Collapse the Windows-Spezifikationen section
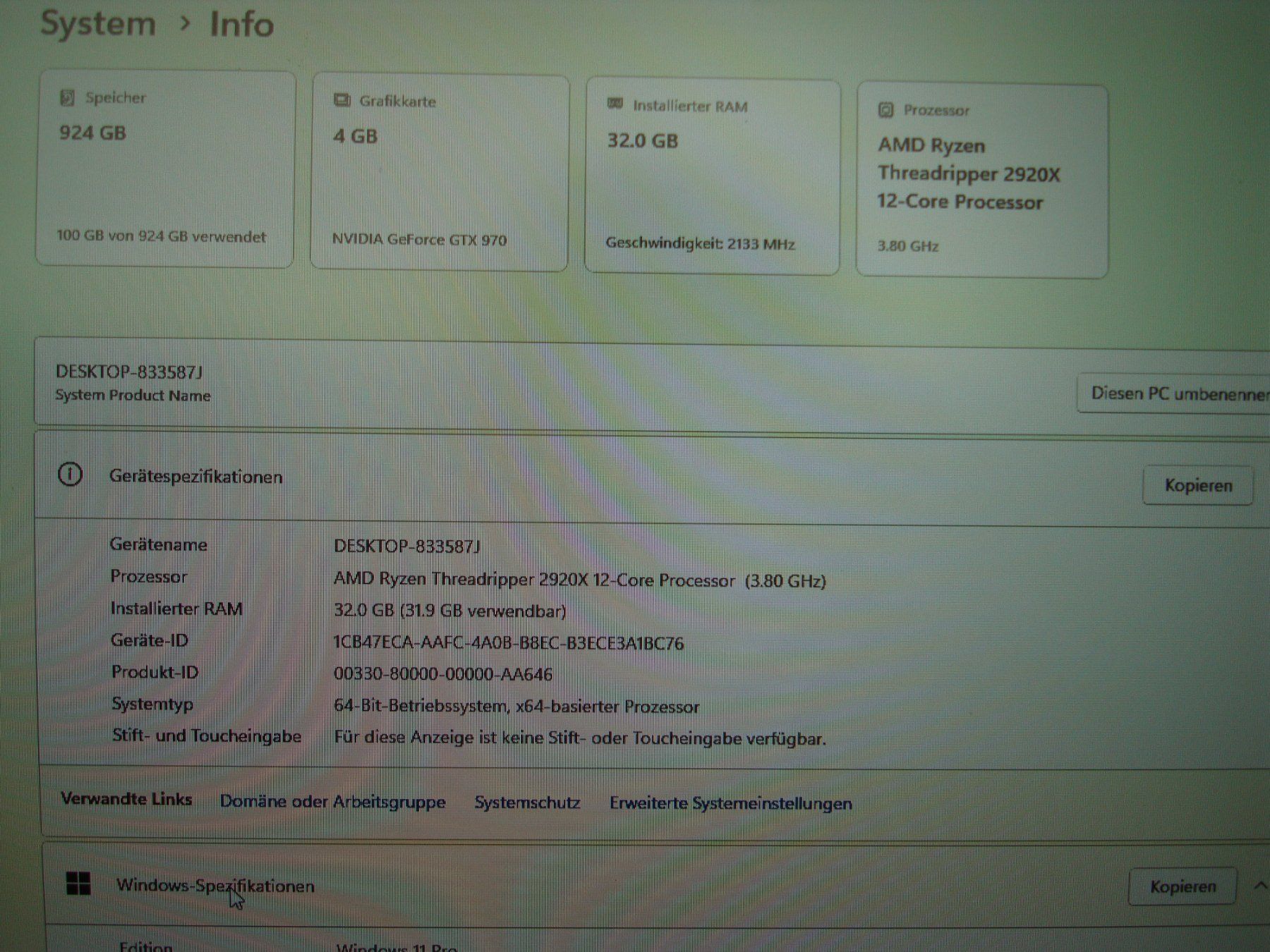The width and height of the screenshot is (1270, 952). pyautogui.click(x=1259, y=886)
